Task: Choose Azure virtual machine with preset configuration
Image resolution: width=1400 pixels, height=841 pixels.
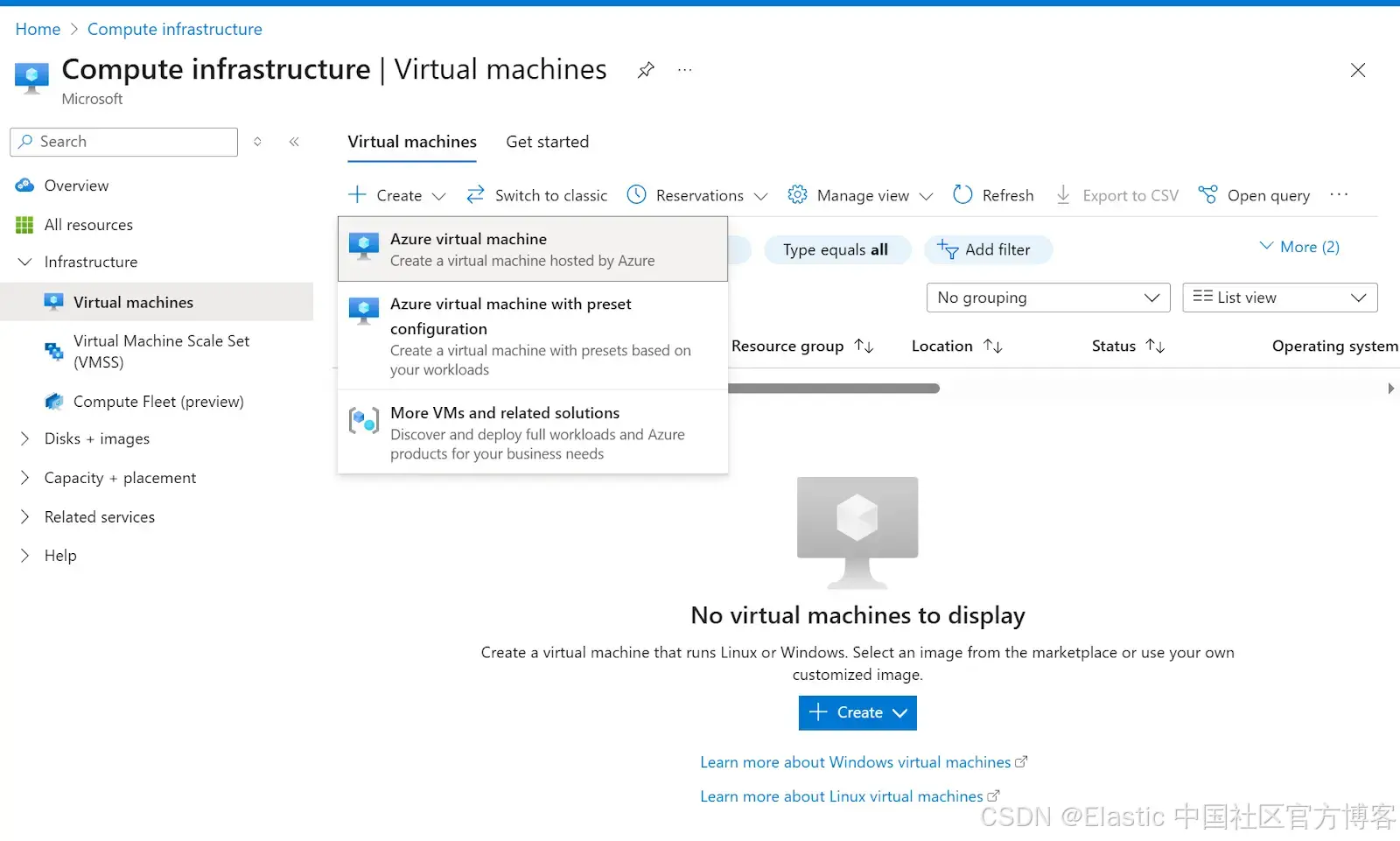Action: (x=533, y=336)
